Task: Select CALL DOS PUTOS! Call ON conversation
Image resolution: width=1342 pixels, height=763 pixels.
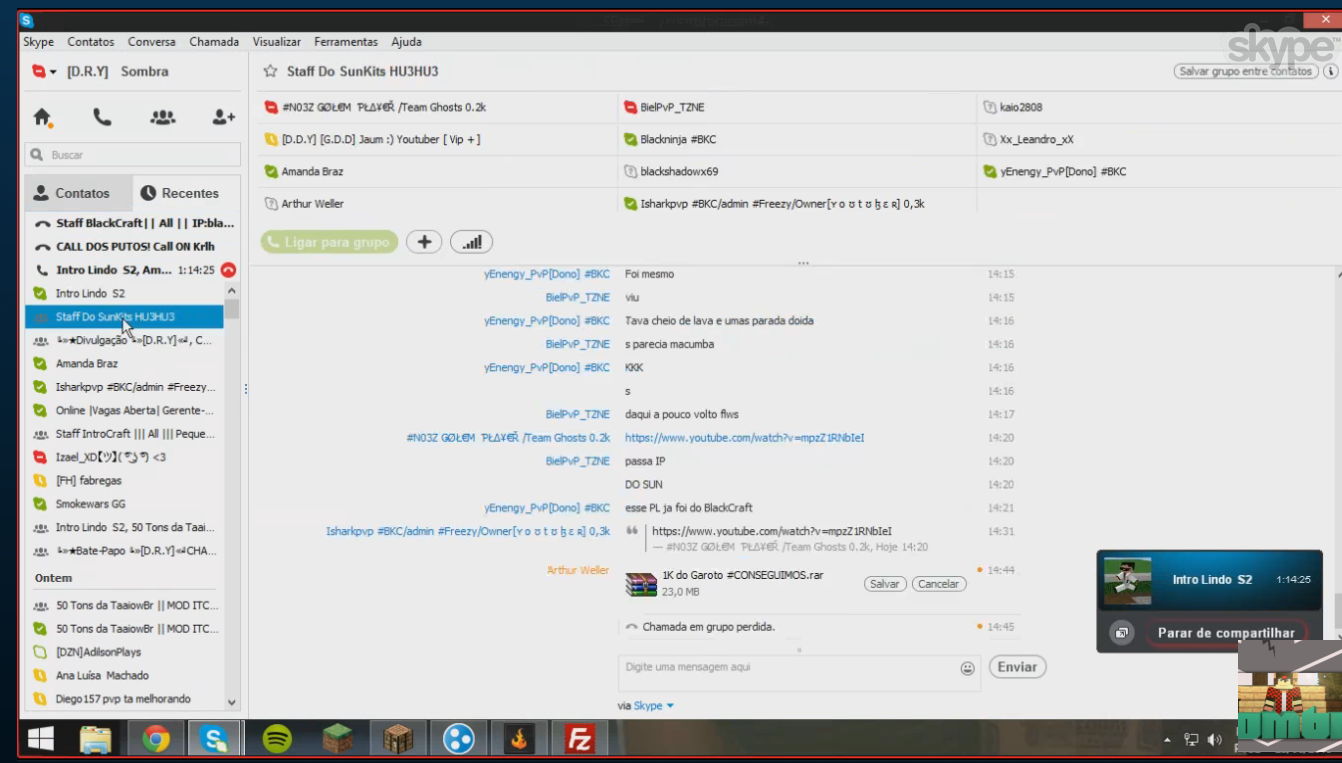Action: pos(132,246)
